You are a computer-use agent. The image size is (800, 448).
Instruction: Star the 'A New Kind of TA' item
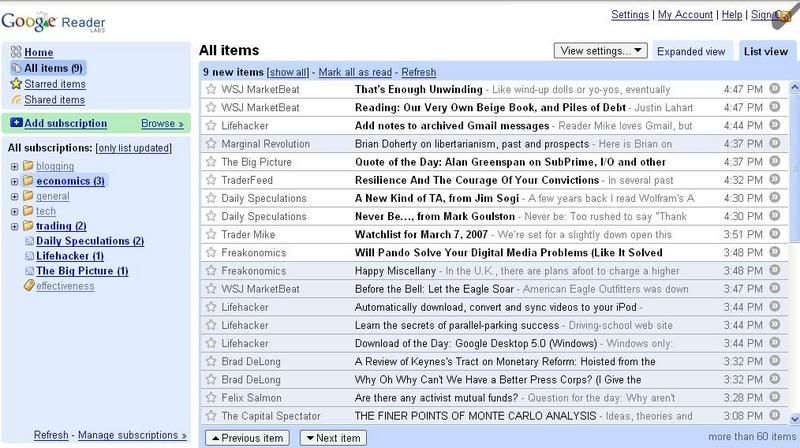211,198
